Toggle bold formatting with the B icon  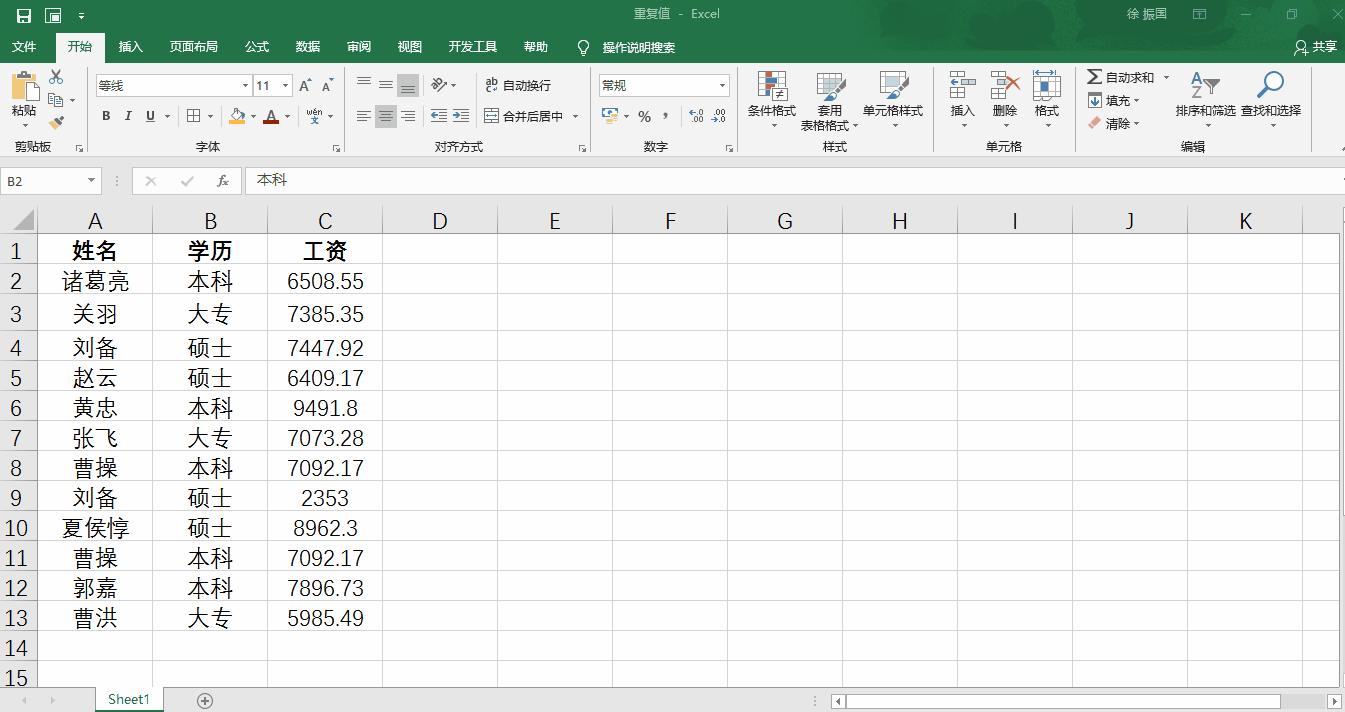105,116
